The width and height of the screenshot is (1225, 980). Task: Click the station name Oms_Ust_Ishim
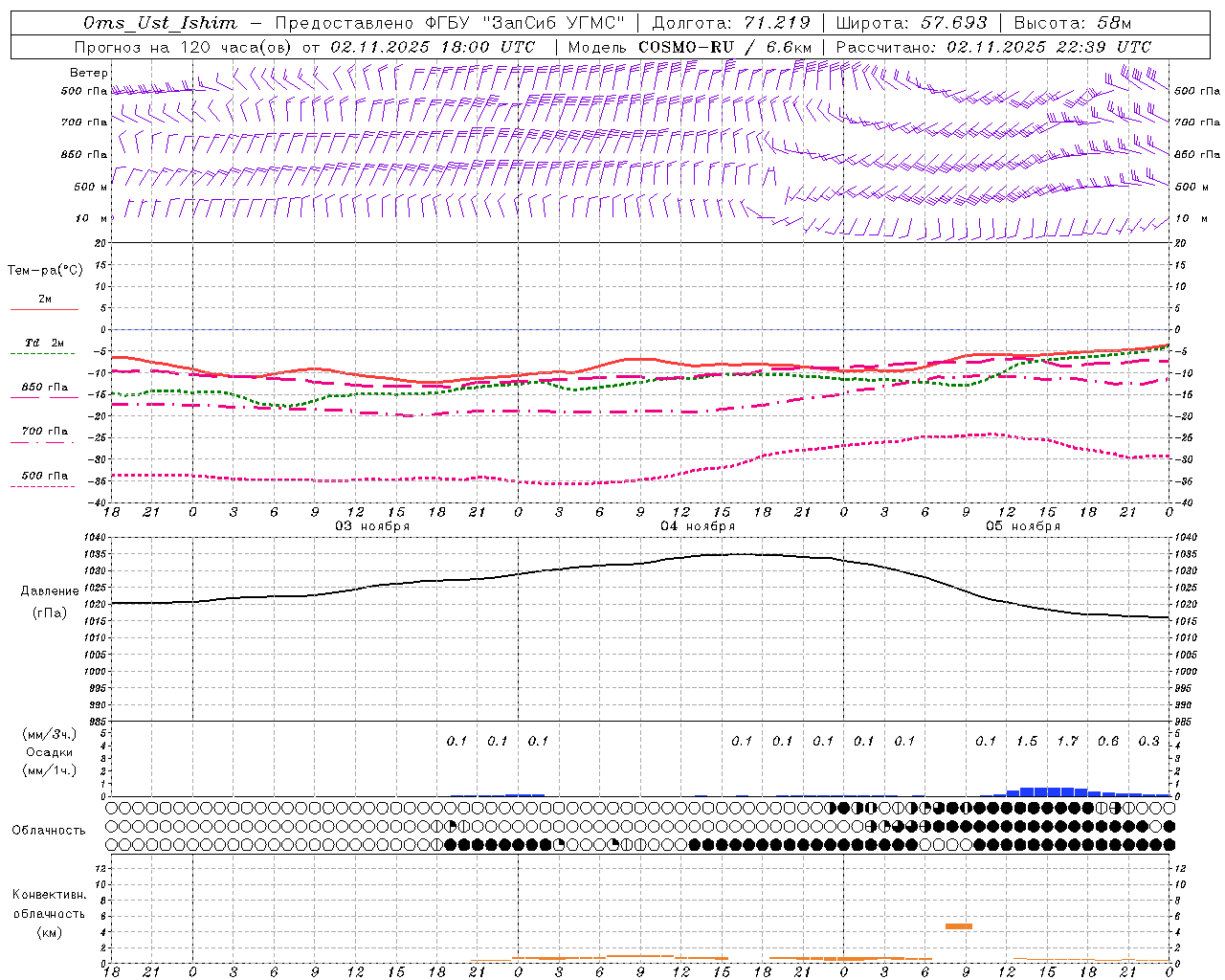tap(160, 23)
